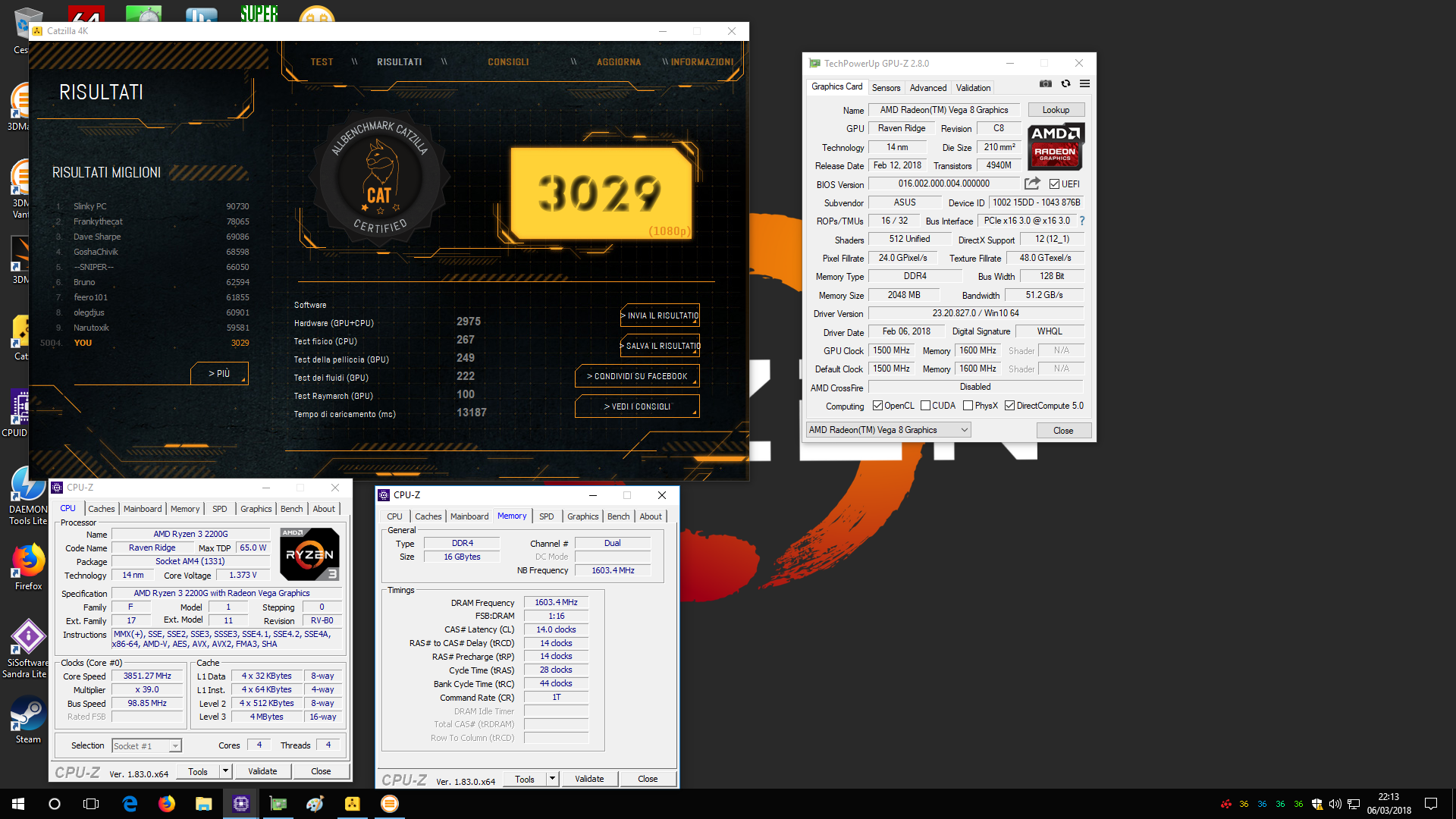Click SALVA IL RISULTATO button
1456x819 pixels.
[660, 346]
